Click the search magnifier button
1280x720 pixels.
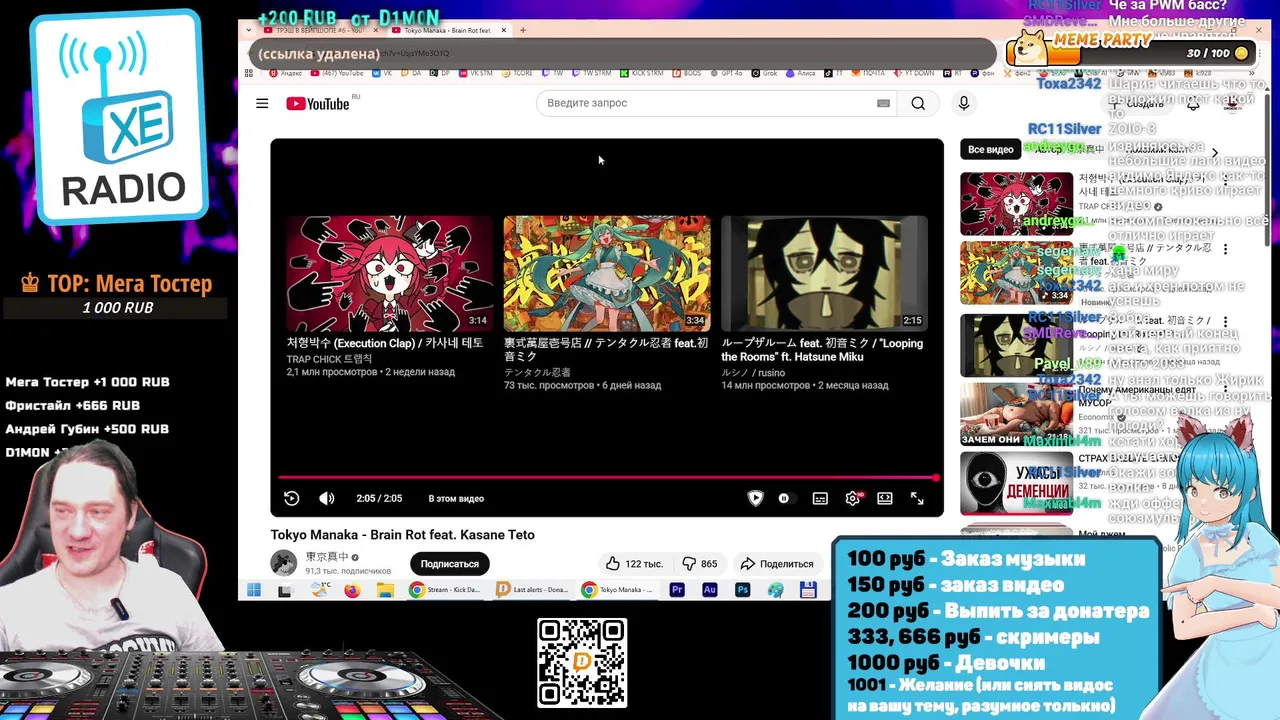[x=918, y=103]
